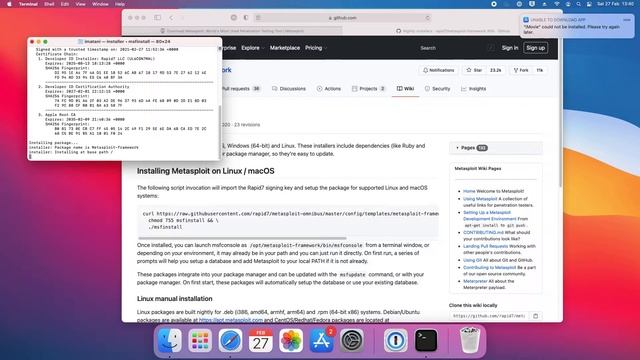Open Launchpad from the Dock
640x360 pixels.
[200, 340]
